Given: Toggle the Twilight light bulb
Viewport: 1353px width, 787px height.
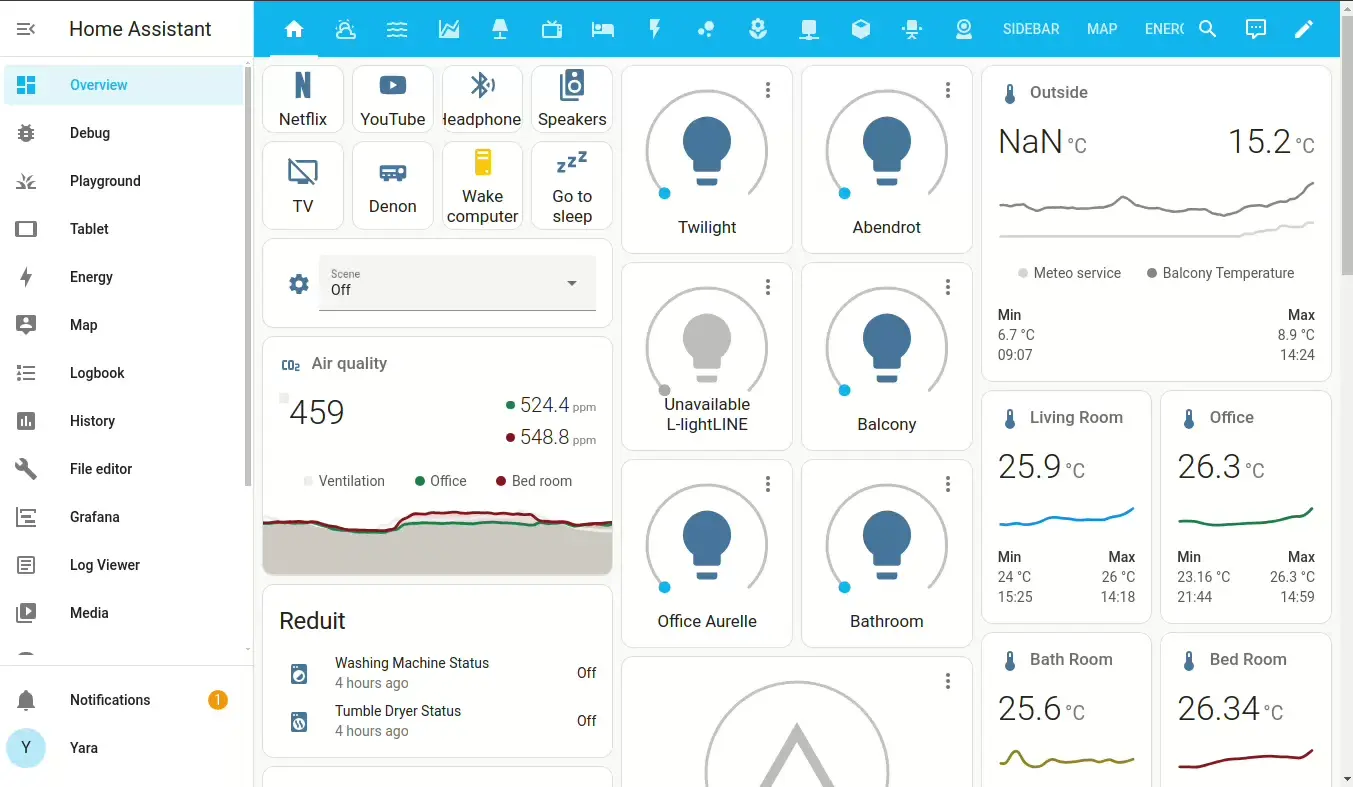Looking at the screenshot, I should click(x=707, y=150).
